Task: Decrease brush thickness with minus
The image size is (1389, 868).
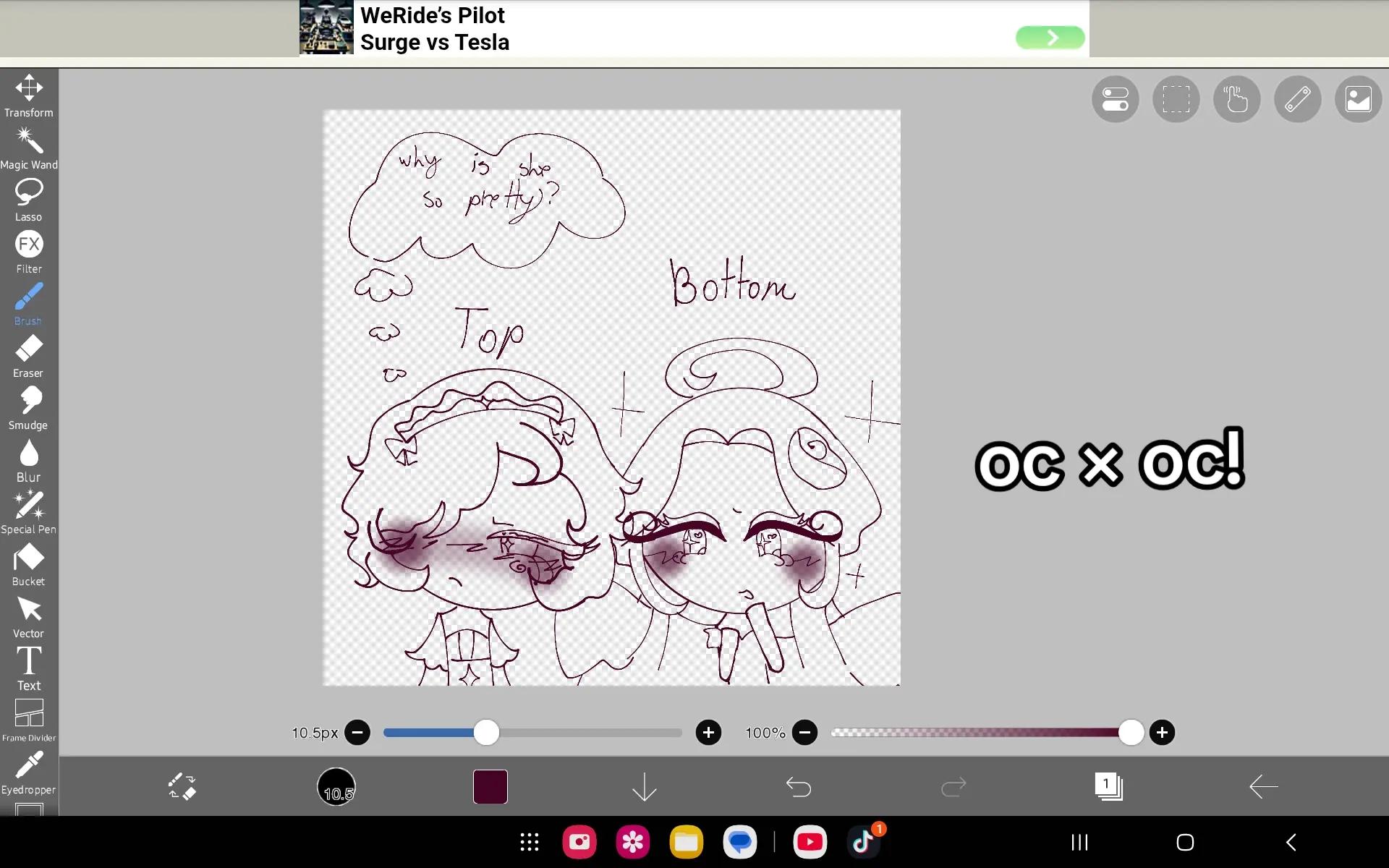Action: pos(357,733)
